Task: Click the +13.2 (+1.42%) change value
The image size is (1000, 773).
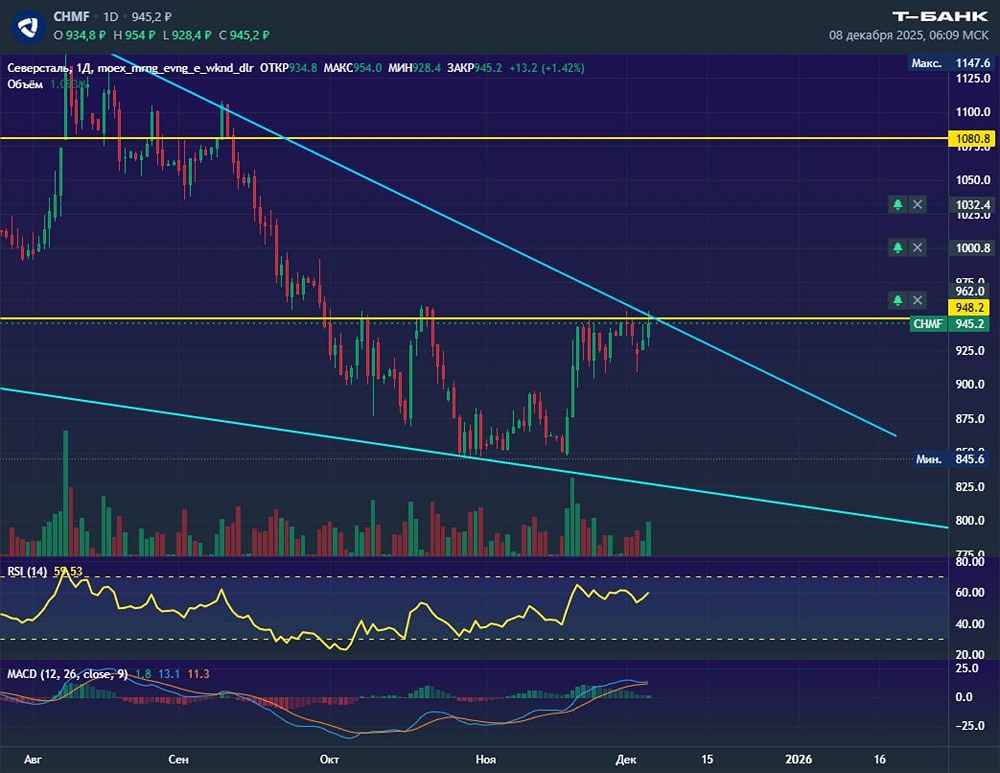Action: pyautogui.click(x=547, y=68)
